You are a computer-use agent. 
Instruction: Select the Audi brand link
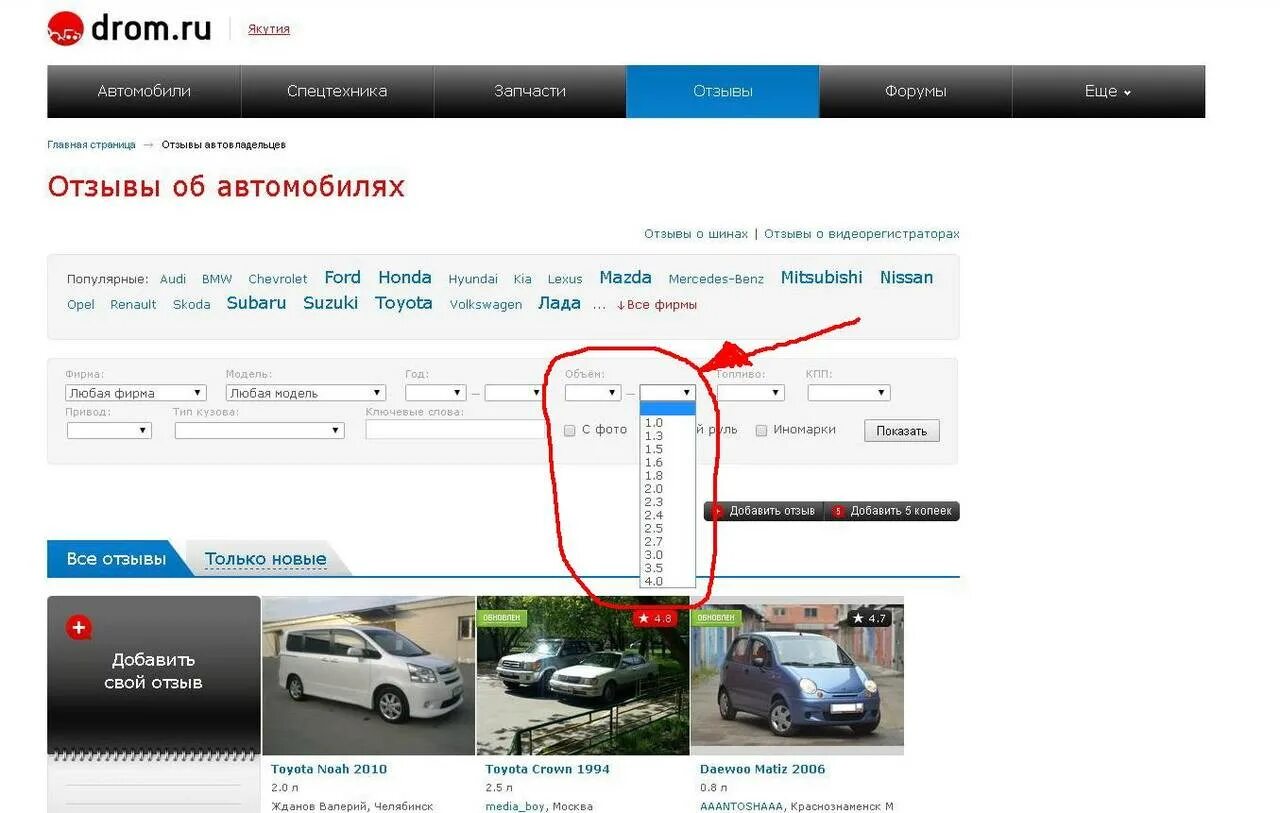(173, 280)
